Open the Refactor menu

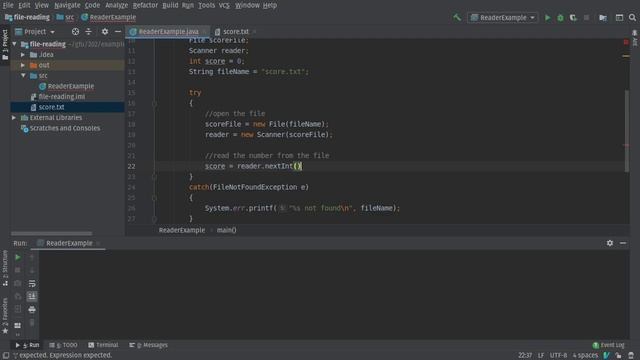(145, 5)
